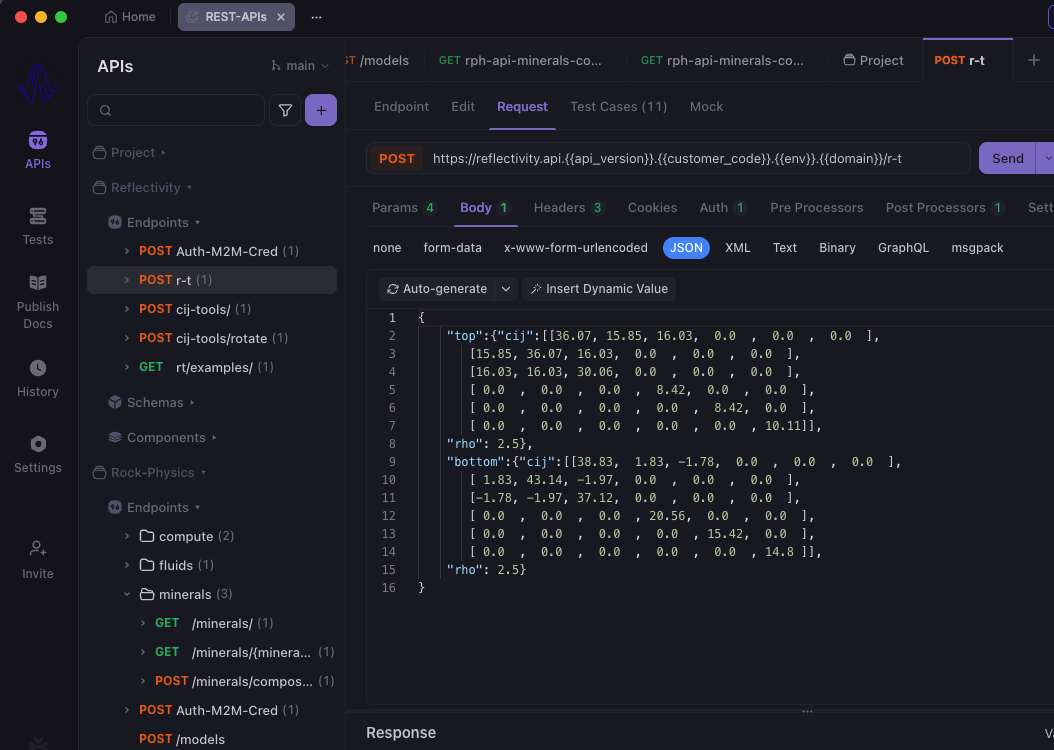
Task: Open Settings in left sidebar
Action: 38,454
